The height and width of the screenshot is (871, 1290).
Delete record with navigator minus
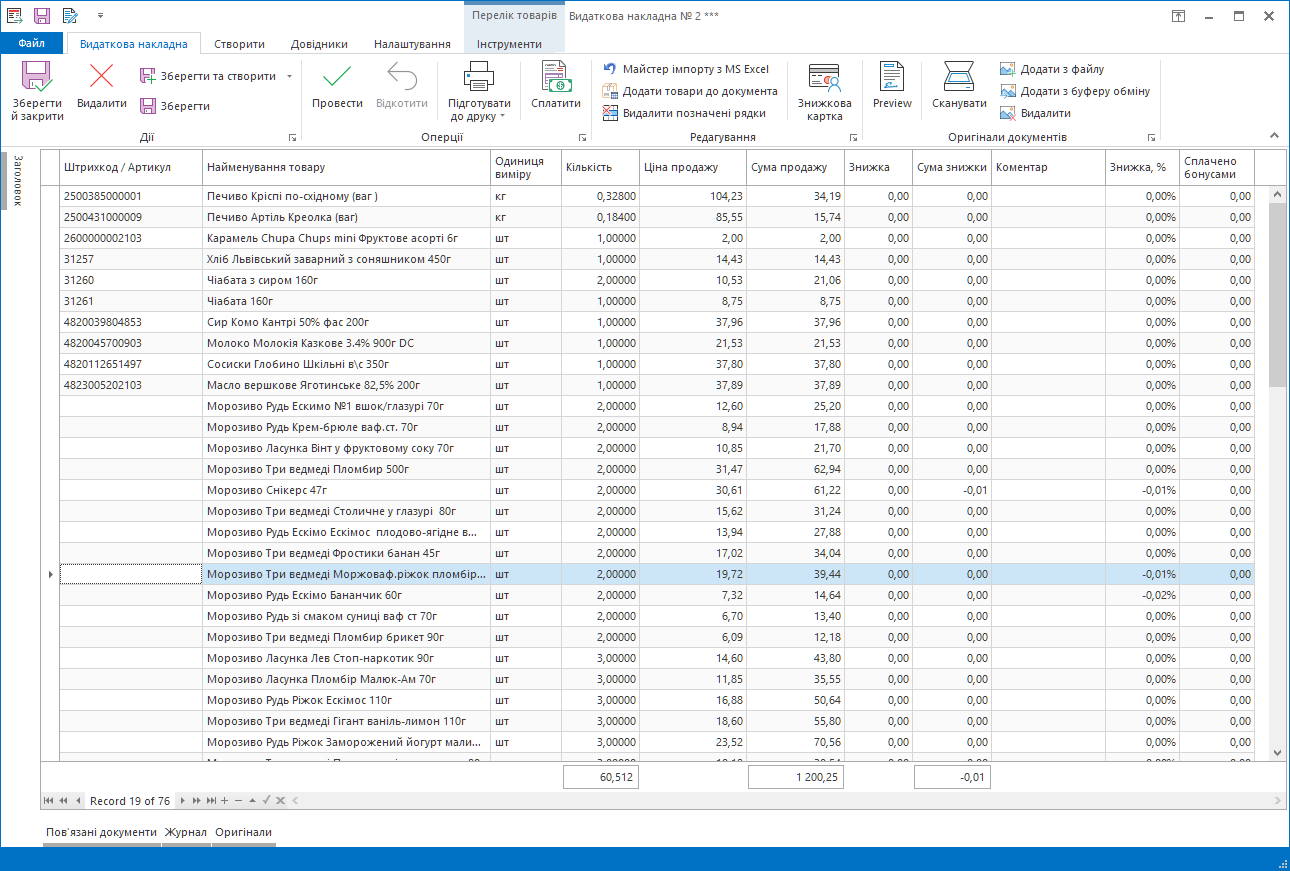click(239, 801)
